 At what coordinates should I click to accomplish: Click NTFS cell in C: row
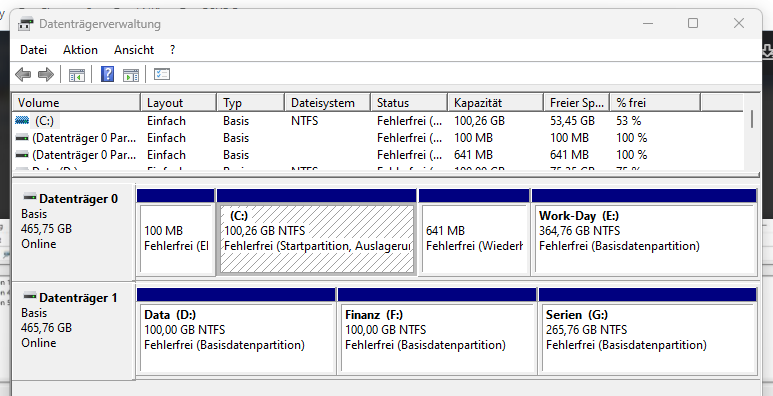pyautogui.click(x=305, y=121)
